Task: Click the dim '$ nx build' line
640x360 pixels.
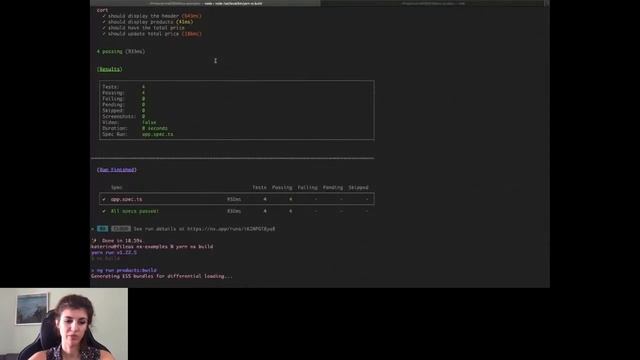Action: [x=105, y=258]
